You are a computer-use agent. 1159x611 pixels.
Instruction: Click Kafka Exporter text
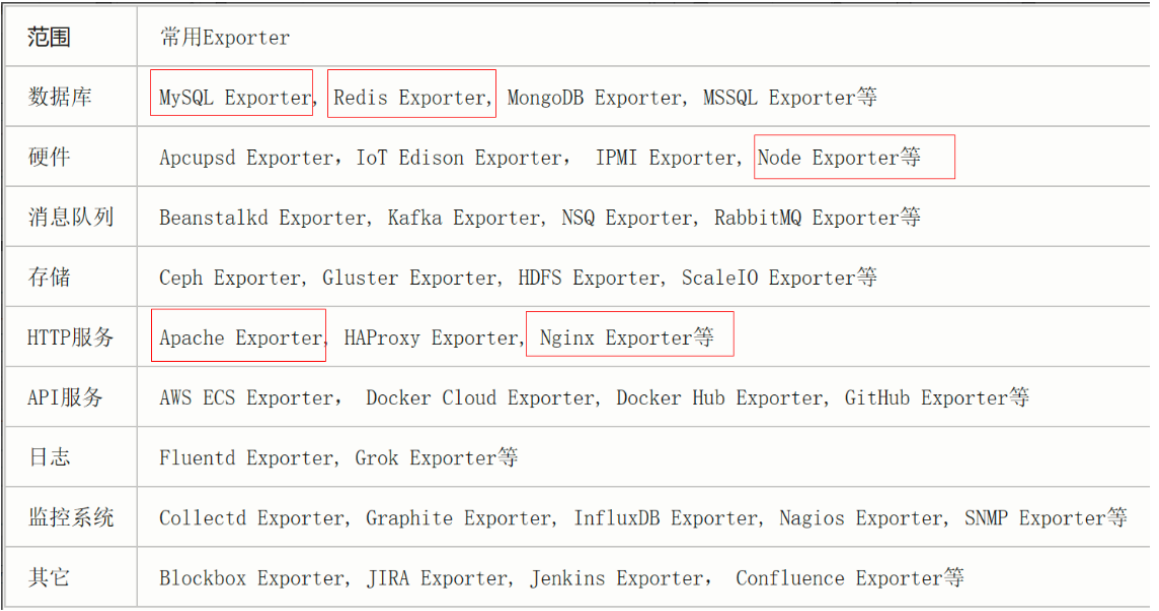[x=464, y=217]
